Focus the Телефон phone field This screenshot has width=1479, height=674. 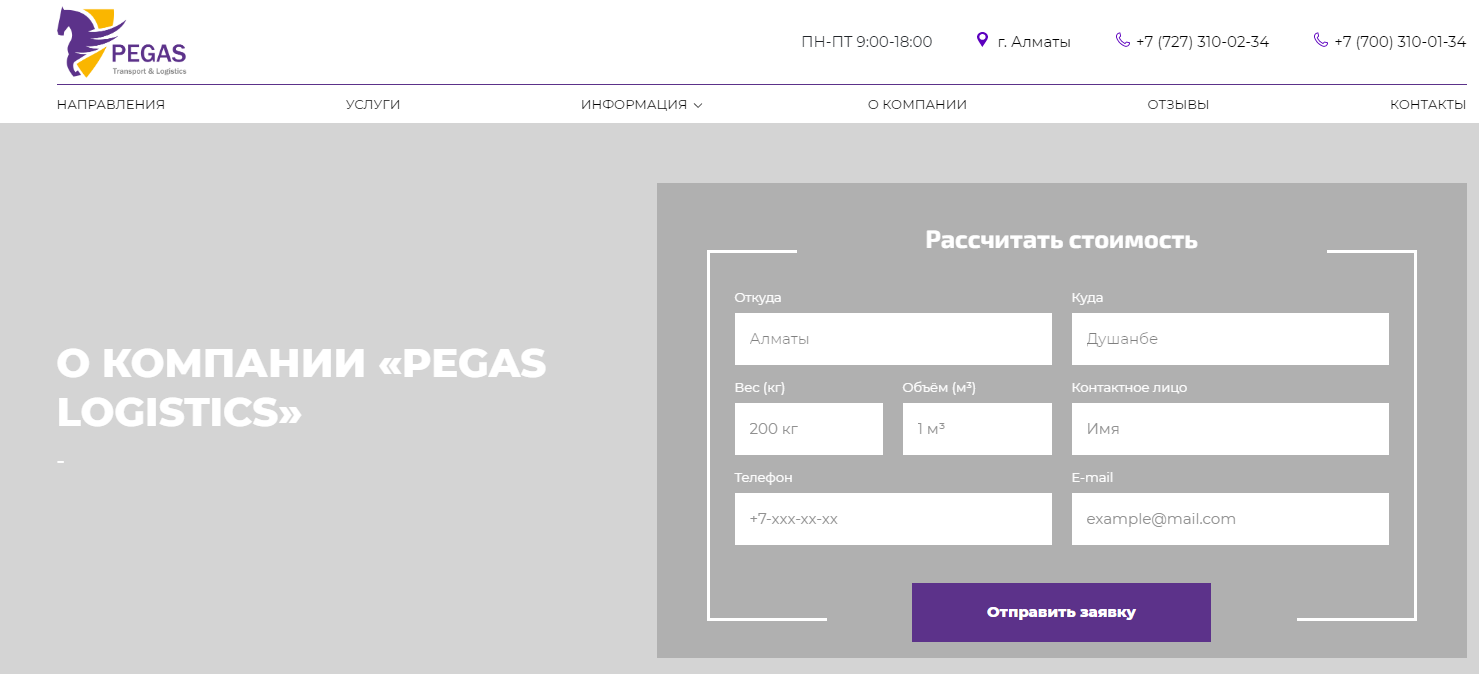tap(893, 519)
